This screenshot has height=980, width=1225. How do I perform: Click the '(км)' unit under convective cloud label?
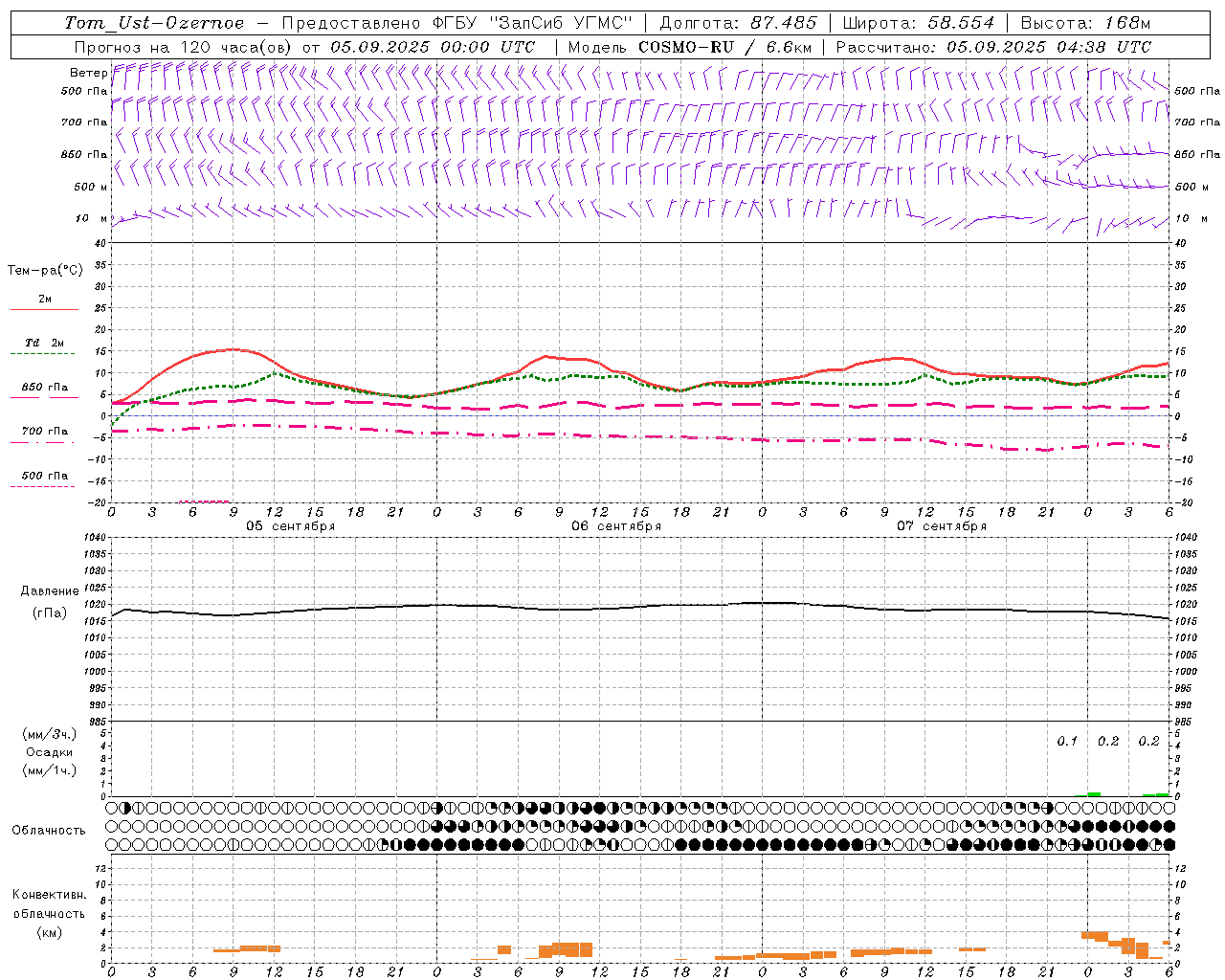click(x=49, y=932)
